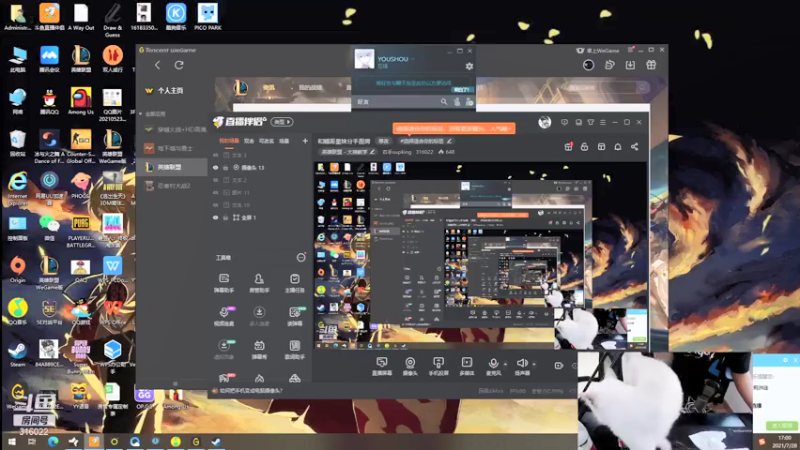Expand speaker settings arrow
800x450 pixels.
[x=534, y=364]
